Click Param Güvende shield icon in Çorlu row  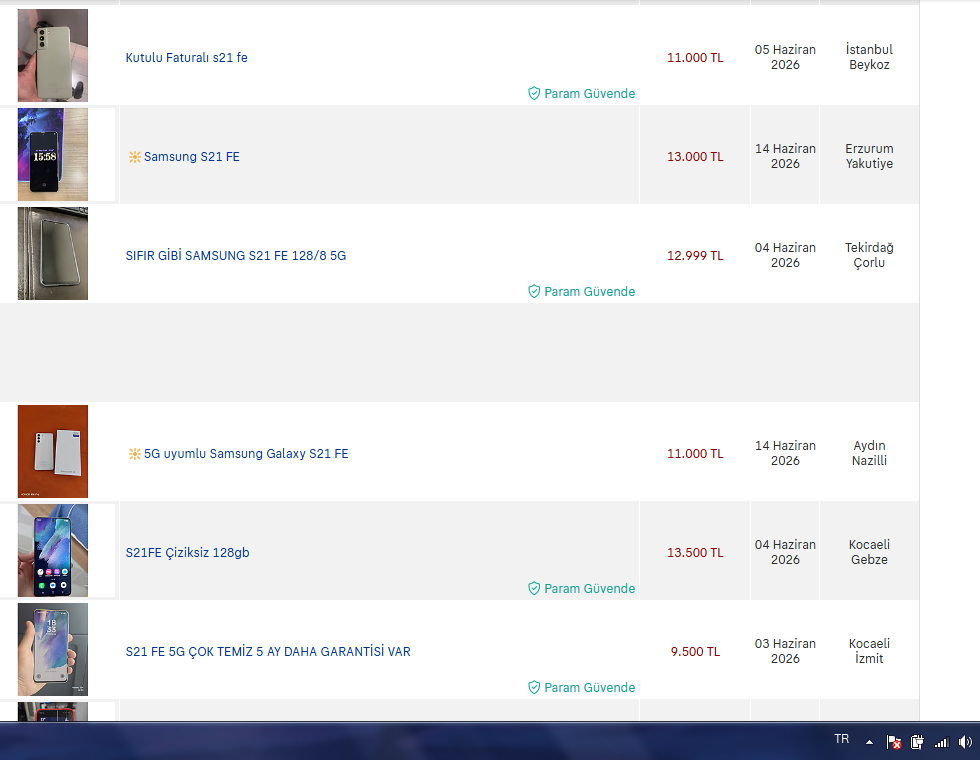click(x=534, y=292)
